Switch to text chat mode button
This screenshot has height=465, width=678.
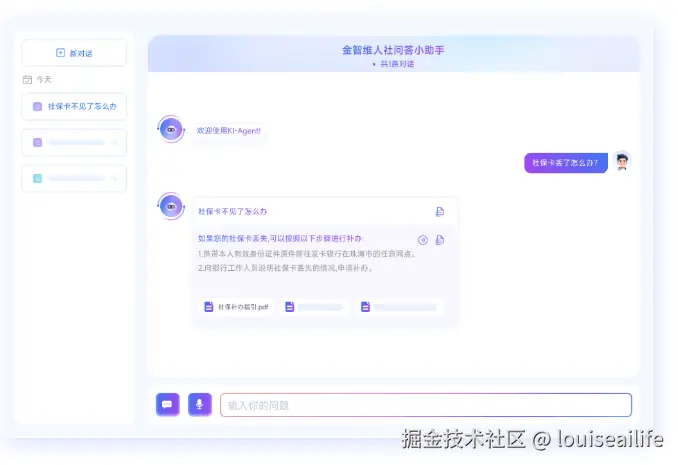click(x=168, y=404)
